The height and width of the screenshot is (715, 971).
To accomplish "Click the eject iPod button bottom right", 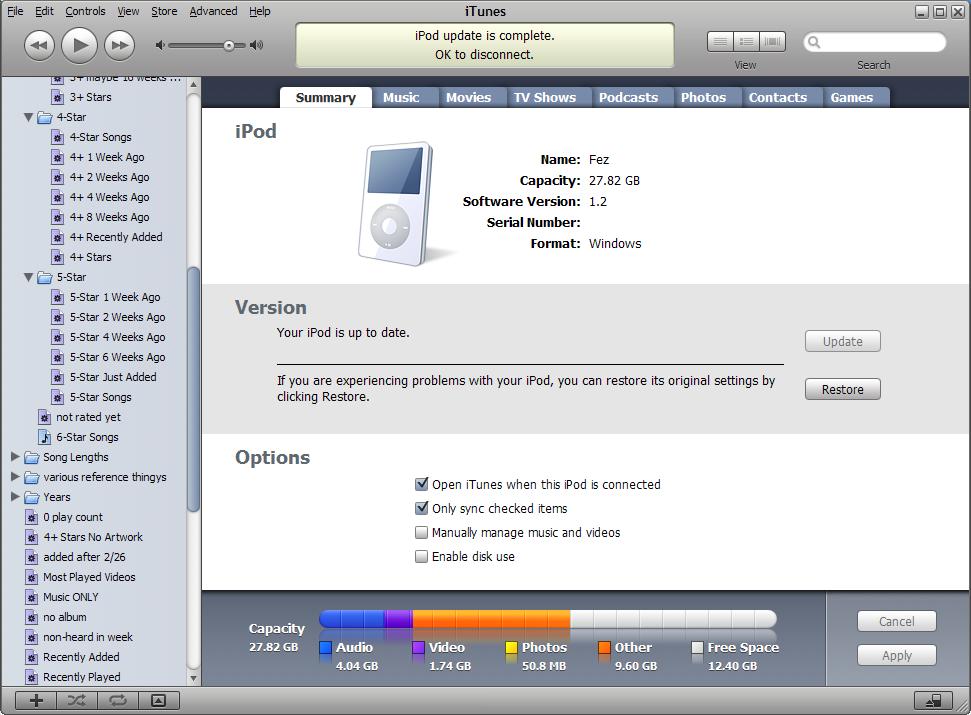I will 934,700.
